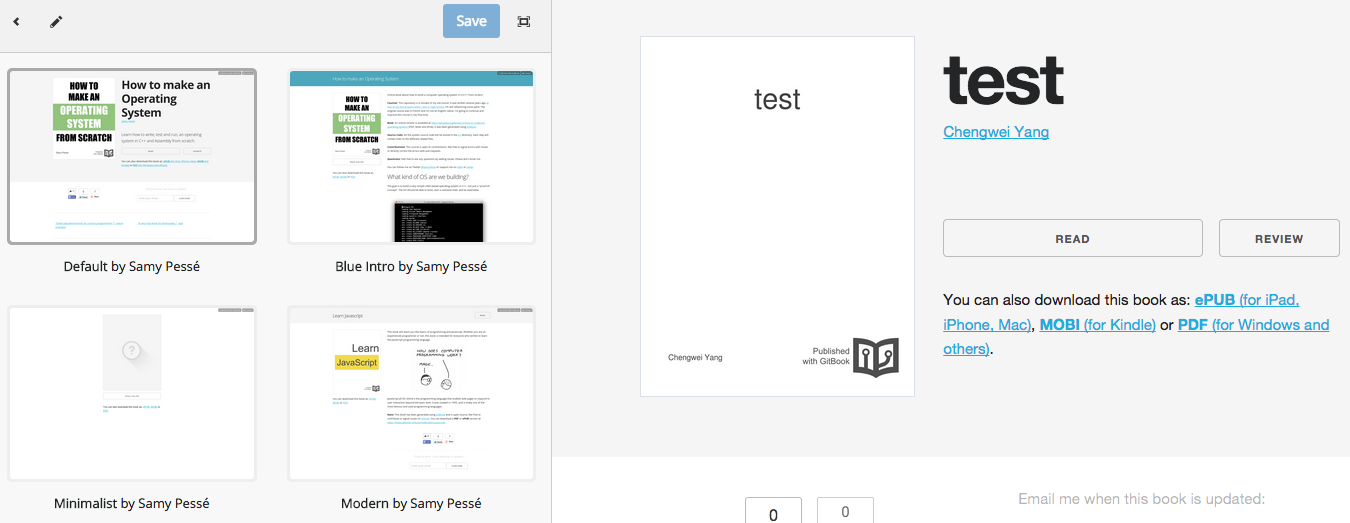Open the REVIEW button
The image size is (1350, 523).
1278,239
